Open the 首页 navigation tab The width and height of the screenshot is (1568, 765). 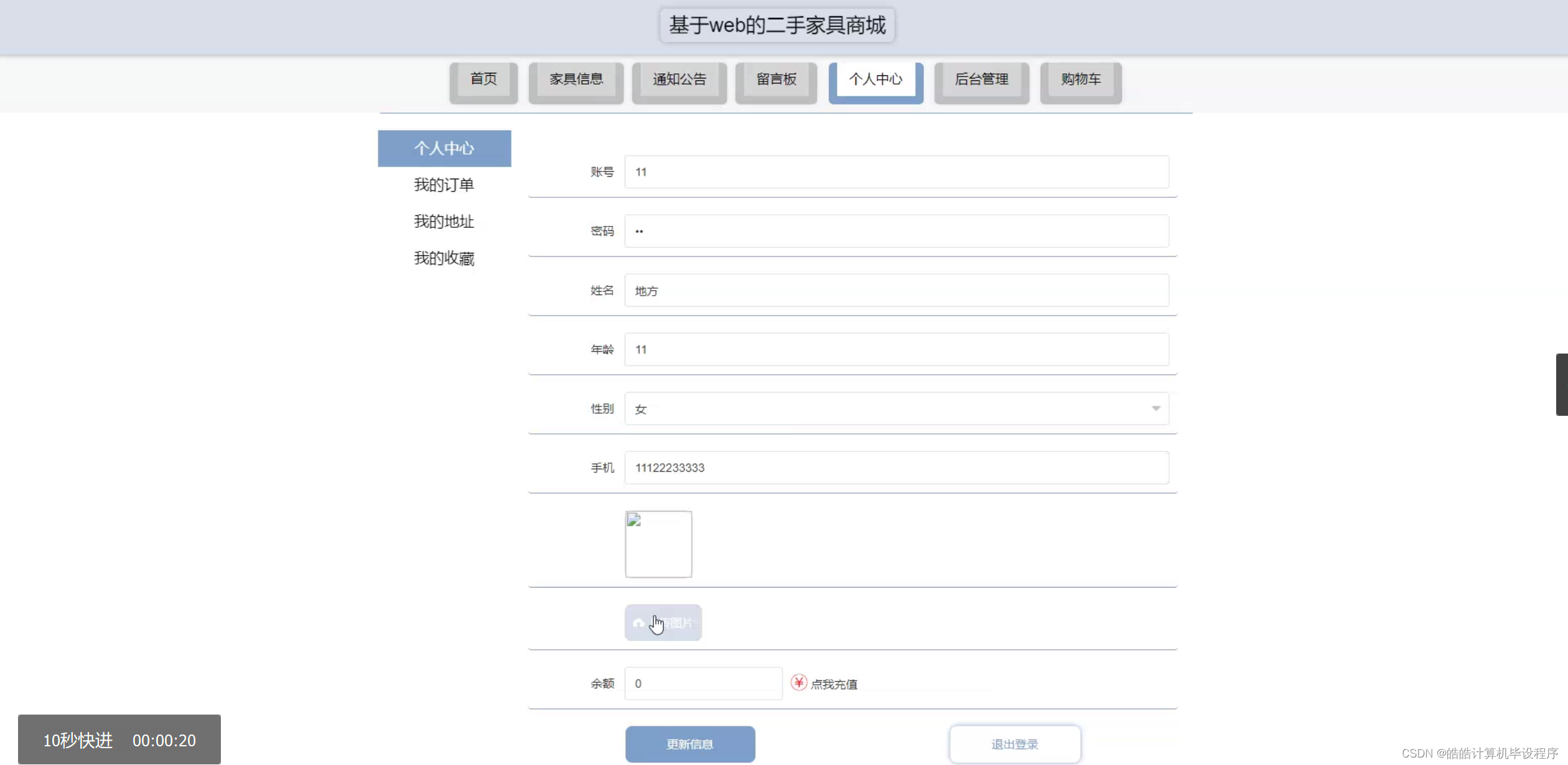[483, 80]
